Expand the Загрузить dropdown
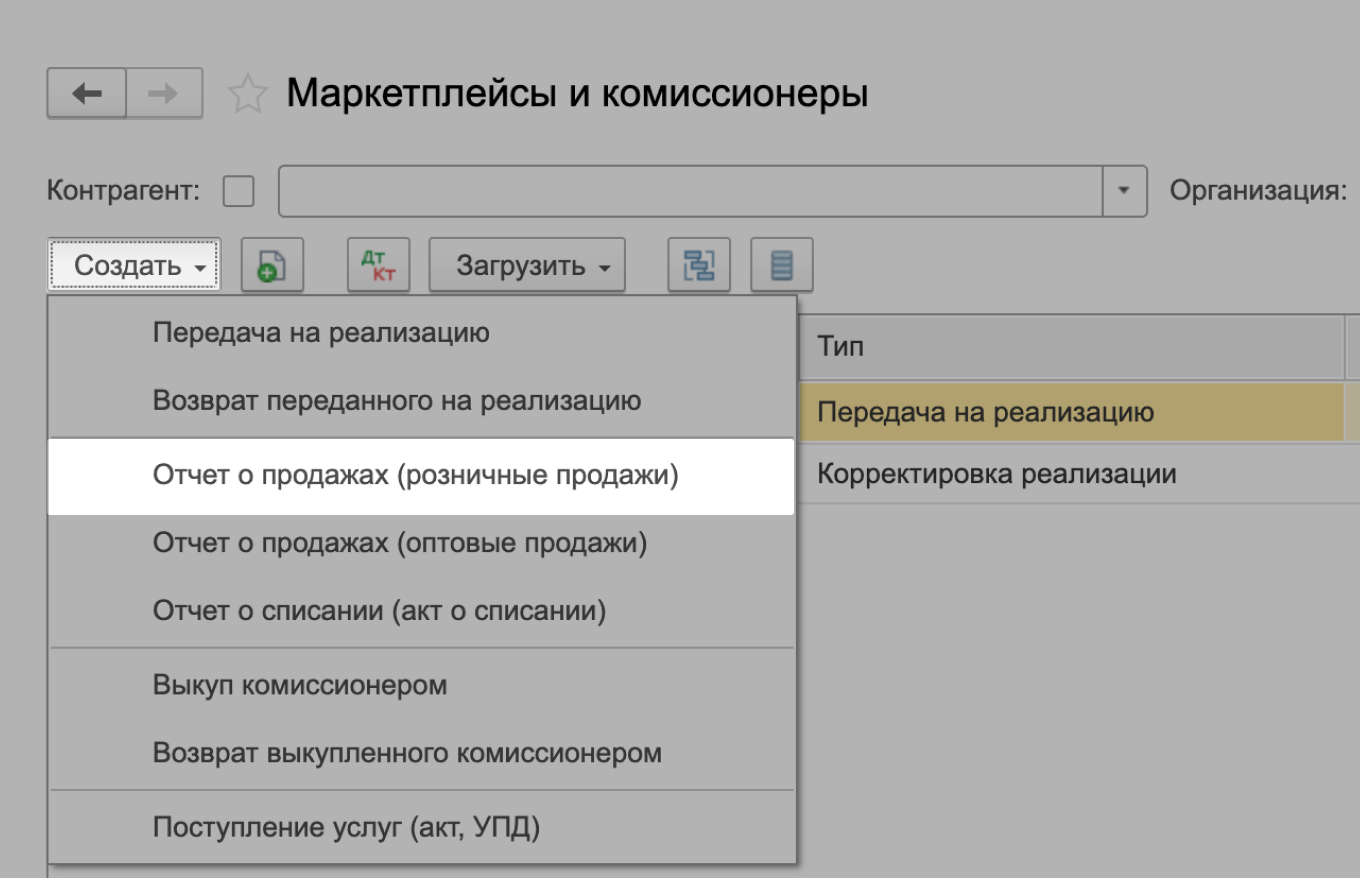This screenshot has width=1360, height=878. 526,264
